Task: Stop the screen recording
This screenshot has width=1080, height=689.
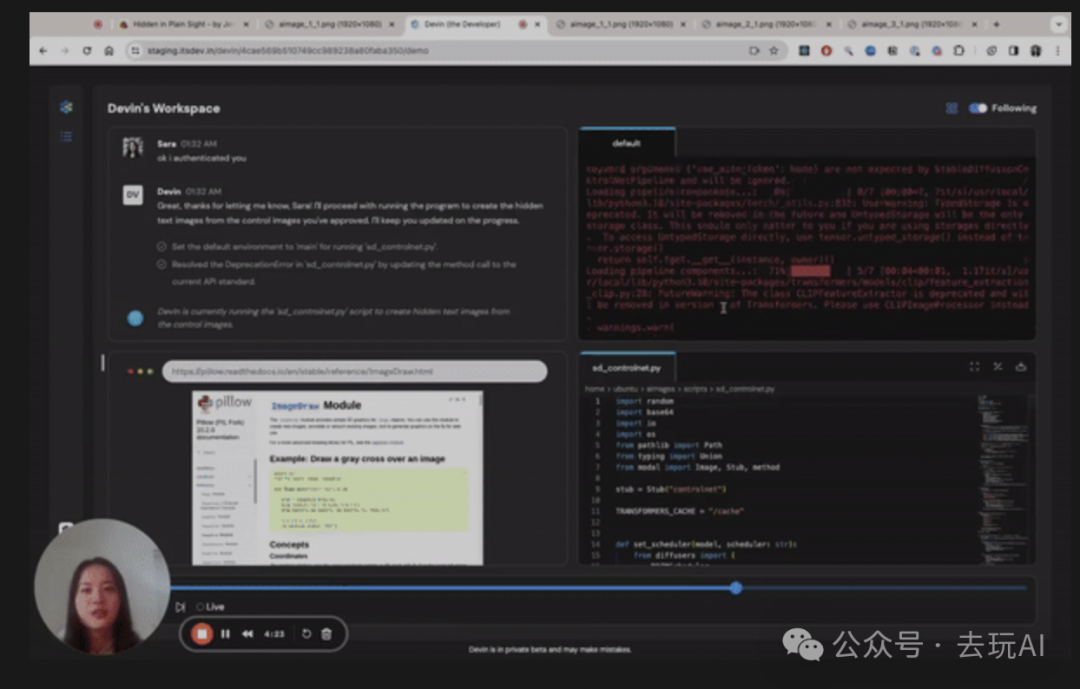Action: coord(202,634)
